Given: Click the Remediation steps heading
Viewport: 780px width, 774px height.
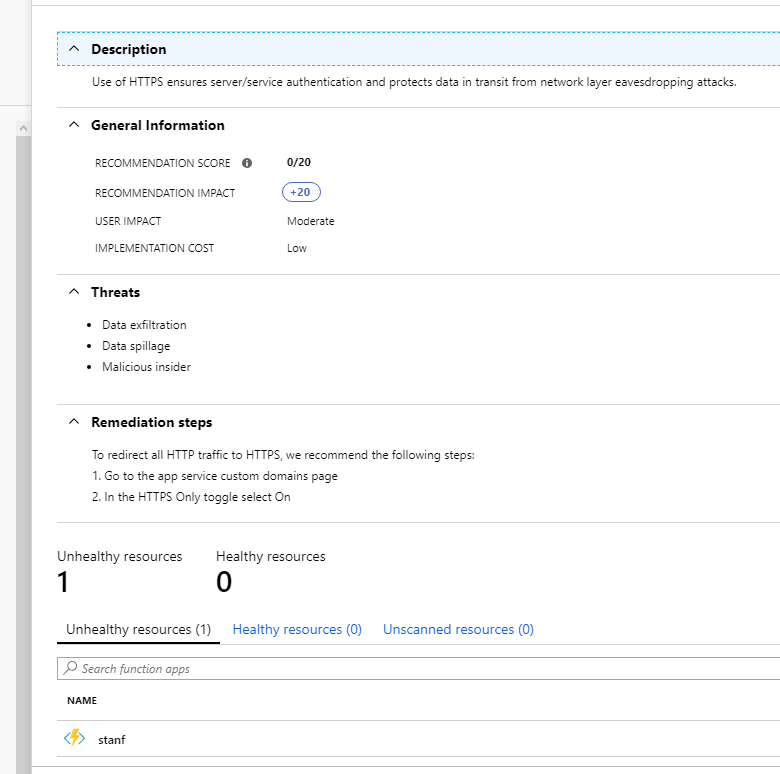Looking at the screenshot, I should 151,422.
